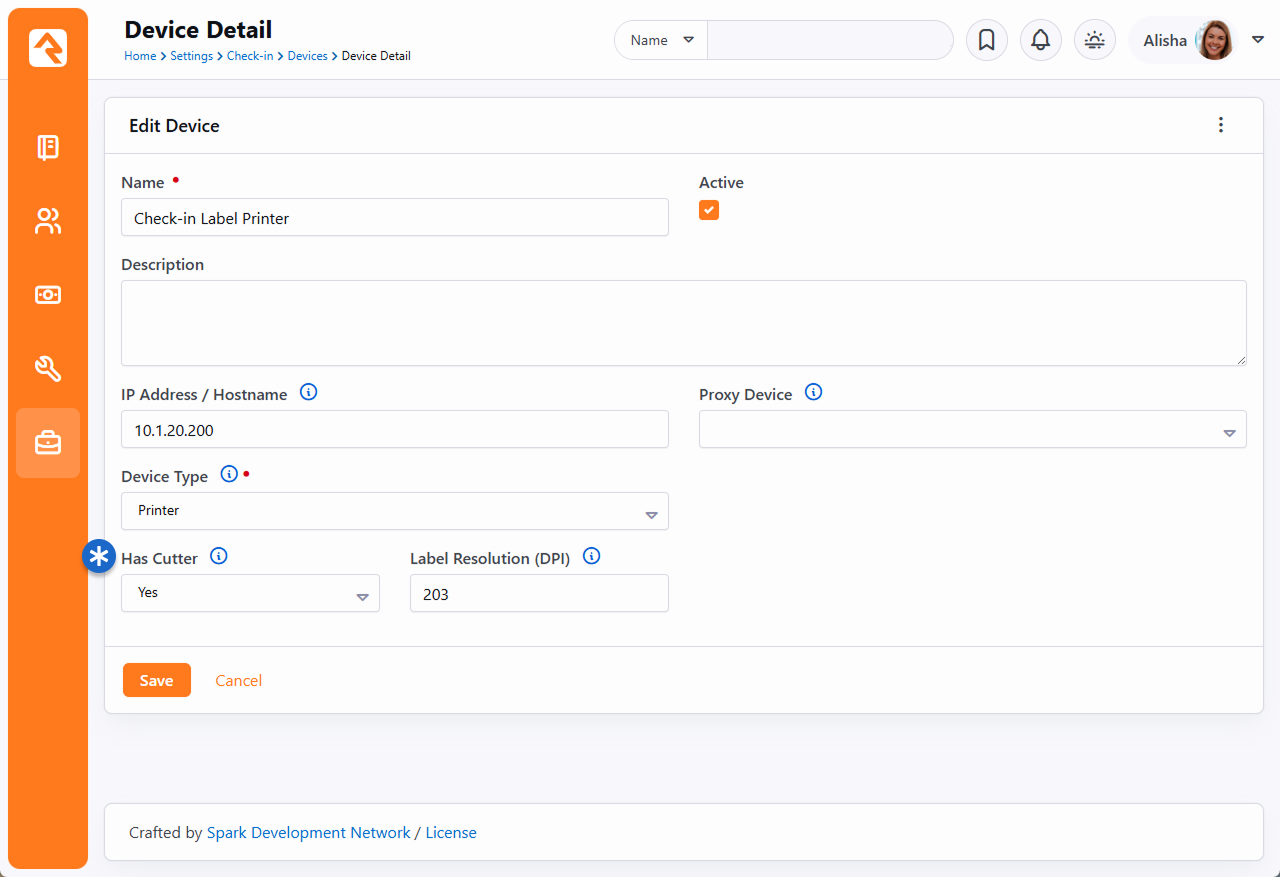
Task: Open the wrench Tools sidebar icon
Action: (x=48, y=369)
